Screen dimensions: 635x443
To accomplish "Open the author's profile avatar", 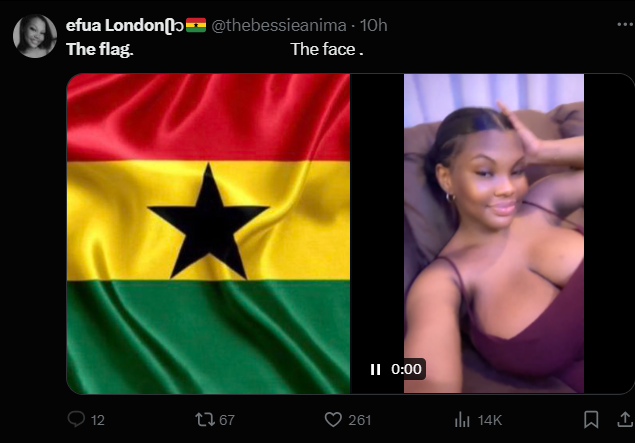I will pos(35,36).
